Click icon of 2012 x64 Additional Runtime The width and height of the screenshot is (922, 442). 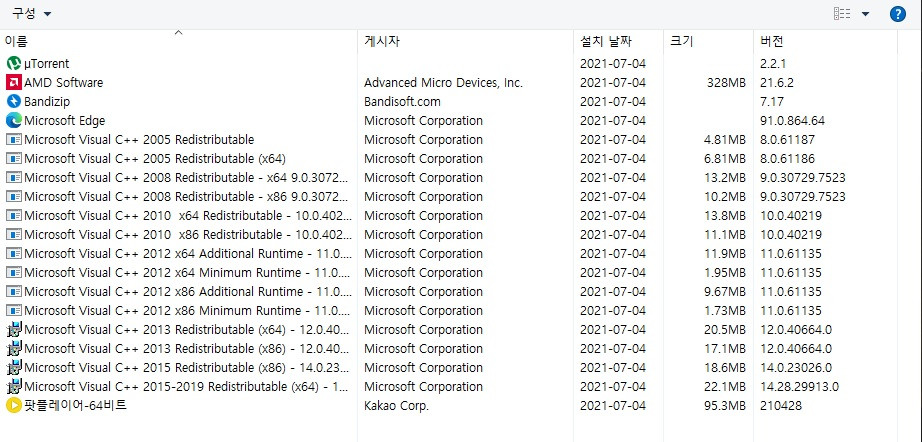pyautogui.click(x=14, y=254)
